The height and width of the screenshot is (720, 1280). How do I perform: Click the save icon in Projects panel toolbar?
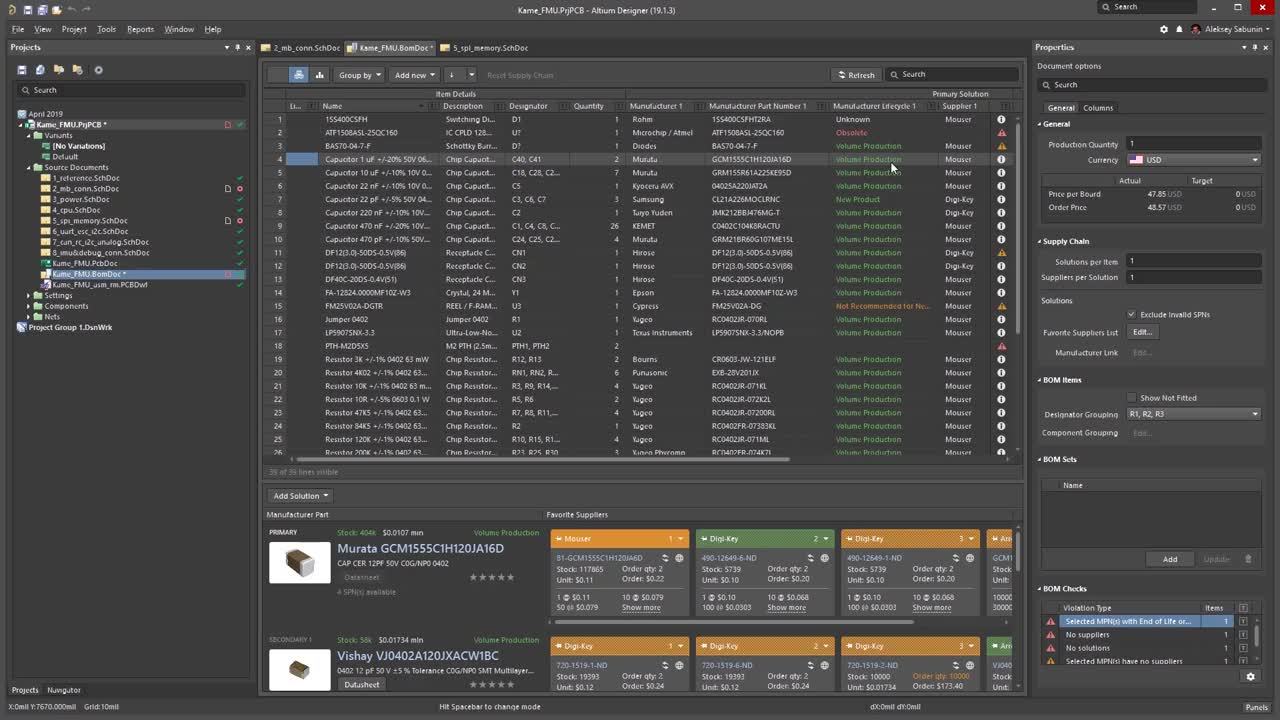21,70
